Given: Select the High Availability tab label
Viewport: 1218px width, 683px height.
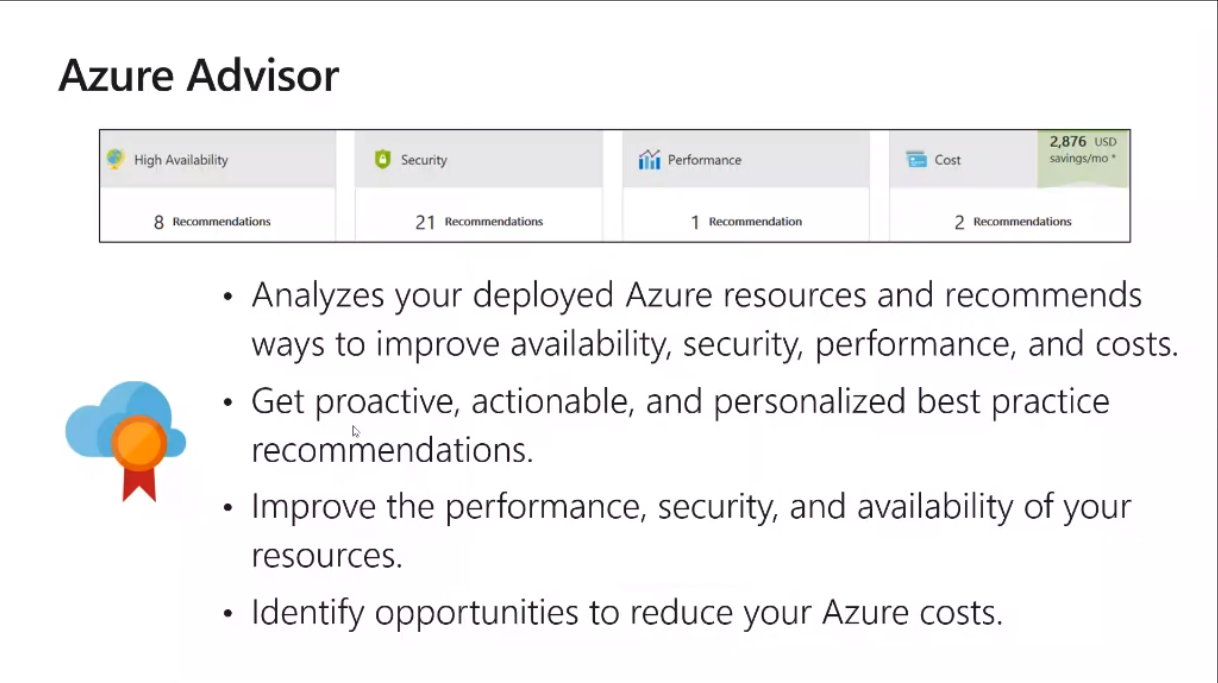Looking at the screenshot, I should click(x=181, y=160).
